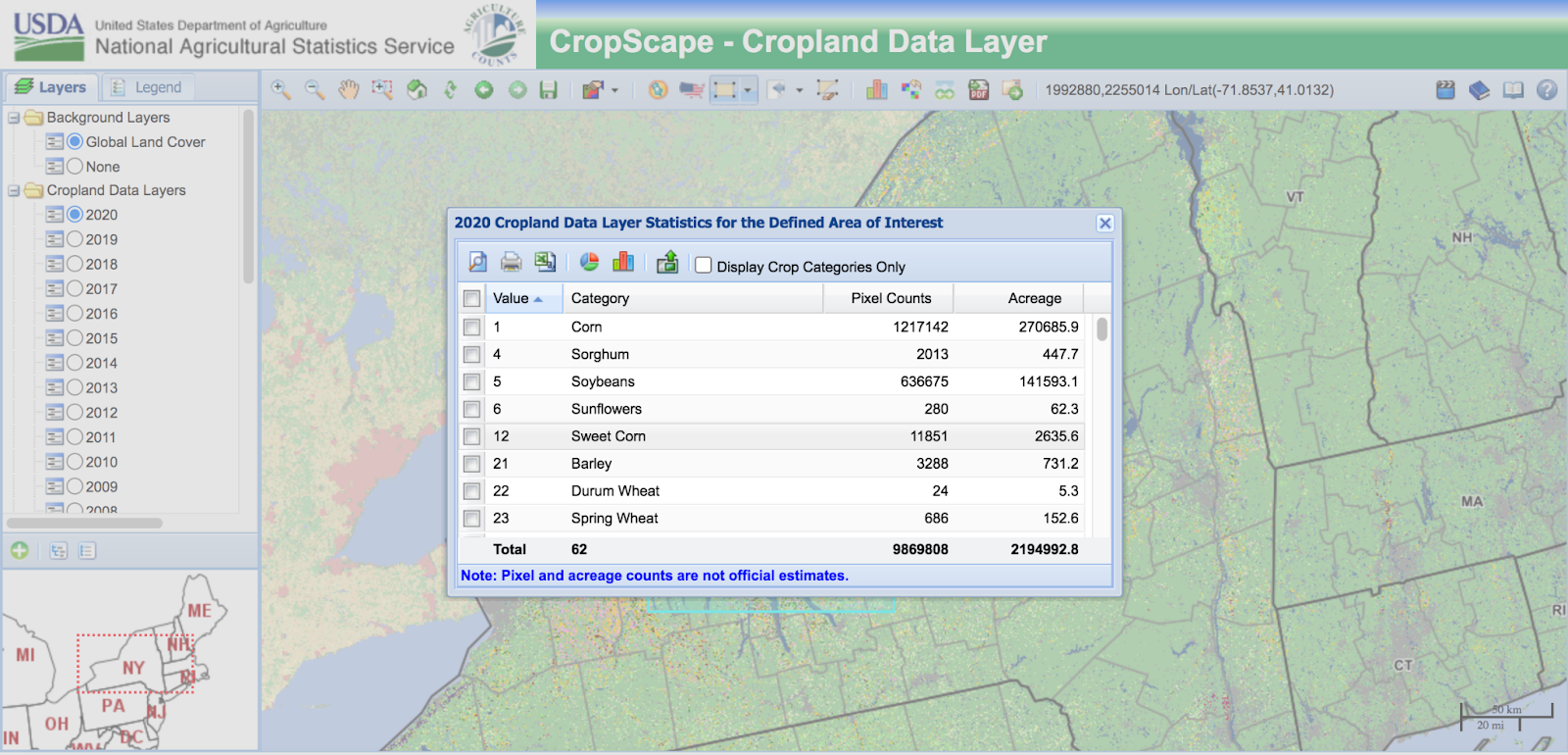Click the orange globe identify icon

pos(658,90)
